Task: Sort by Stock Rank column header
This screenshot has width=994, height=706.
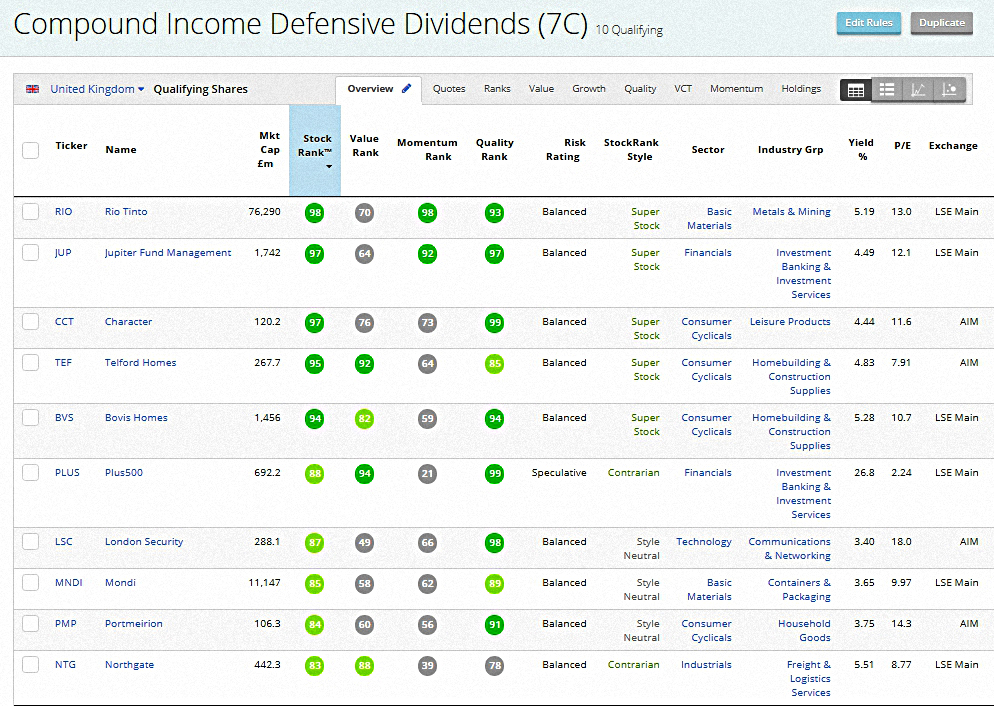Action: 315,150
